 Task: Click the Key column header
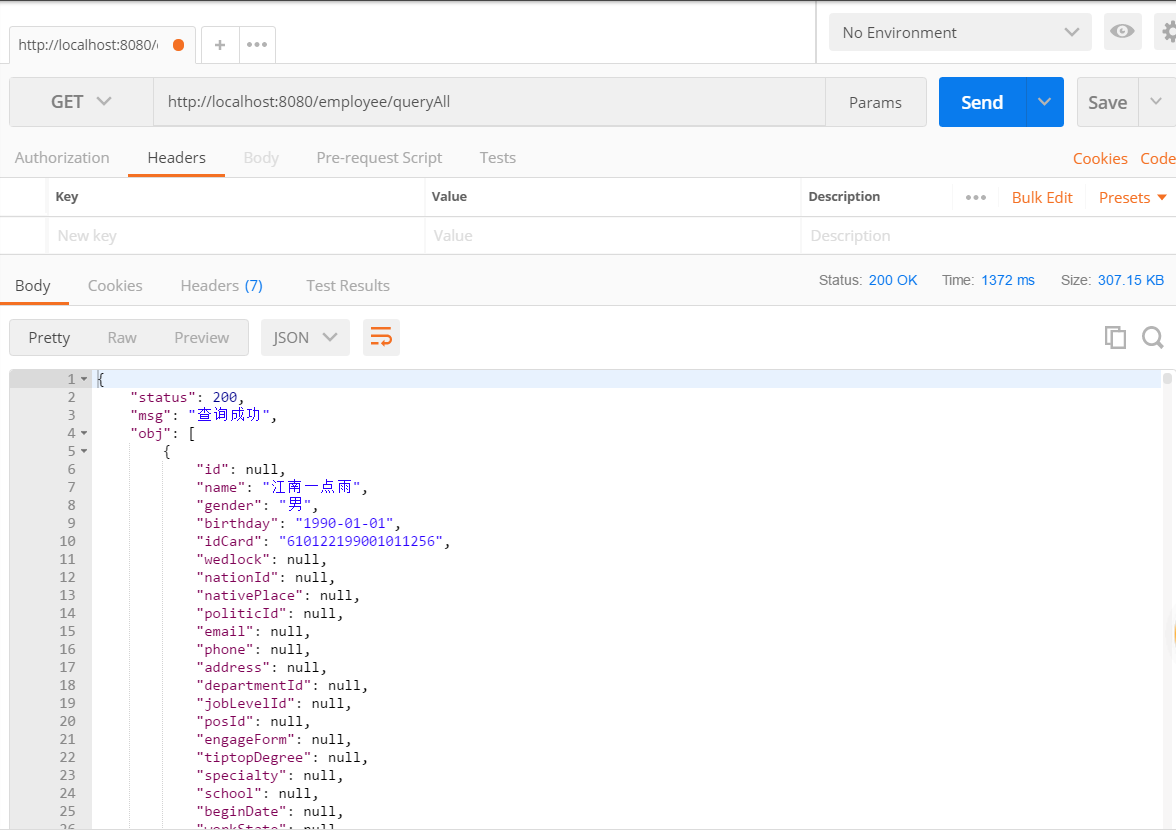point(67,197)
